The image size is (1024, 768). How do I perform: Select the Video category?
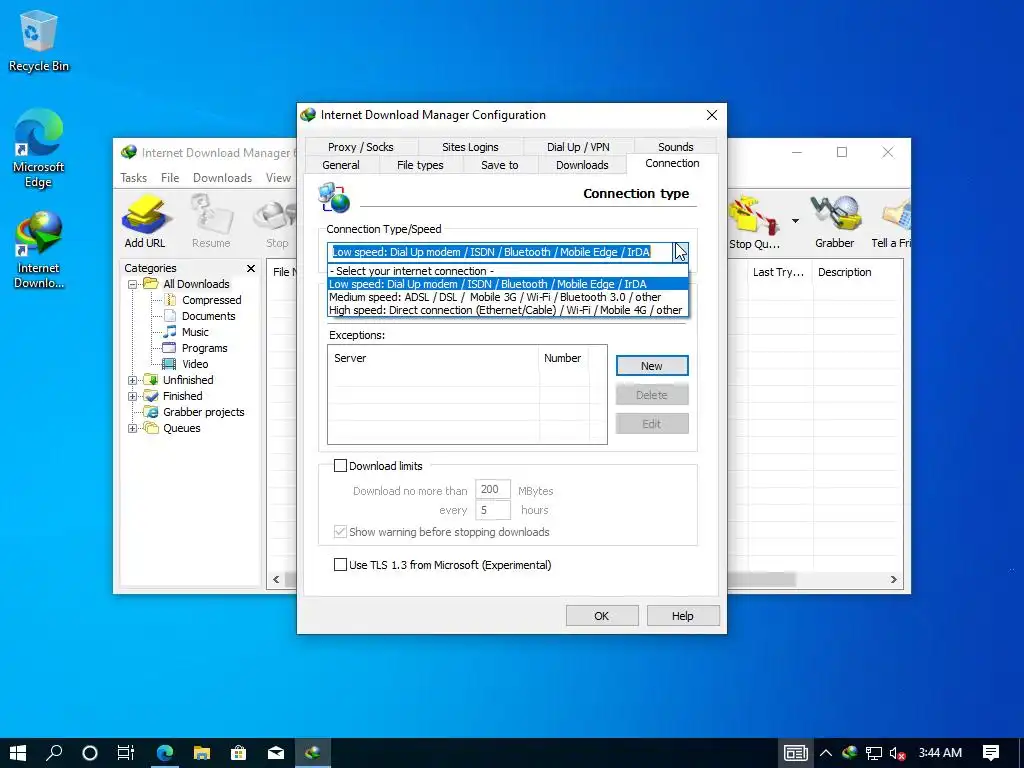point(195,364)
